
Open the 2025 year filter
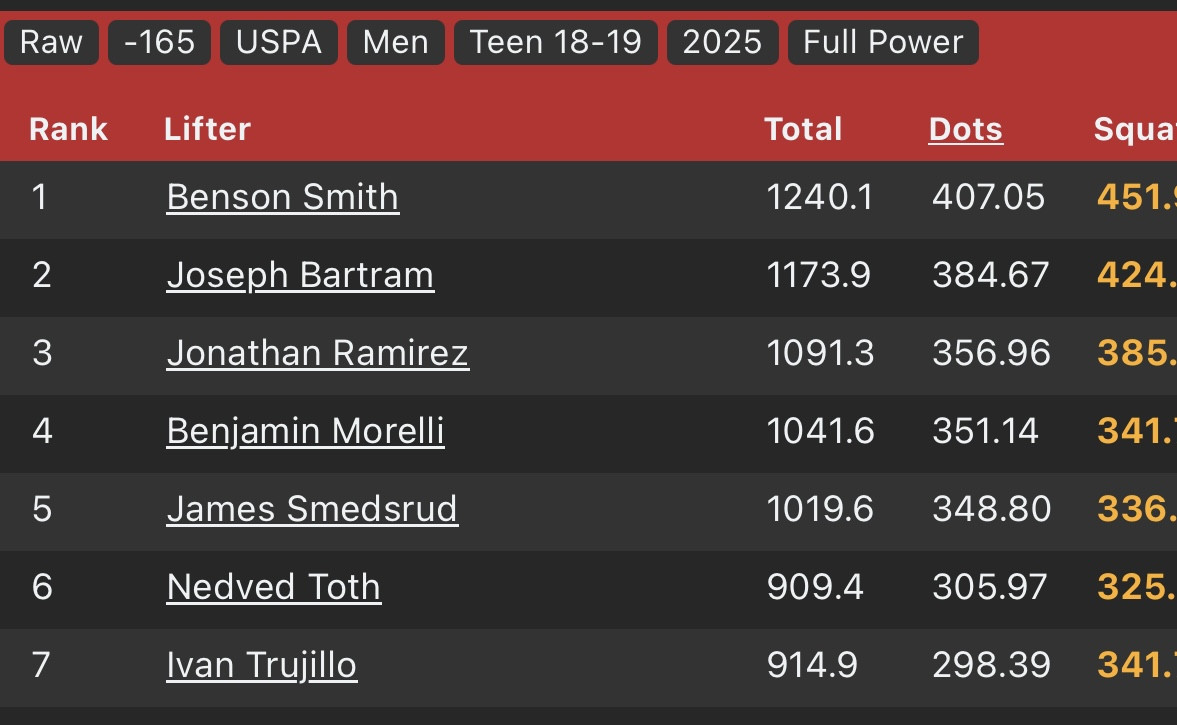click(x=722, y=42)
